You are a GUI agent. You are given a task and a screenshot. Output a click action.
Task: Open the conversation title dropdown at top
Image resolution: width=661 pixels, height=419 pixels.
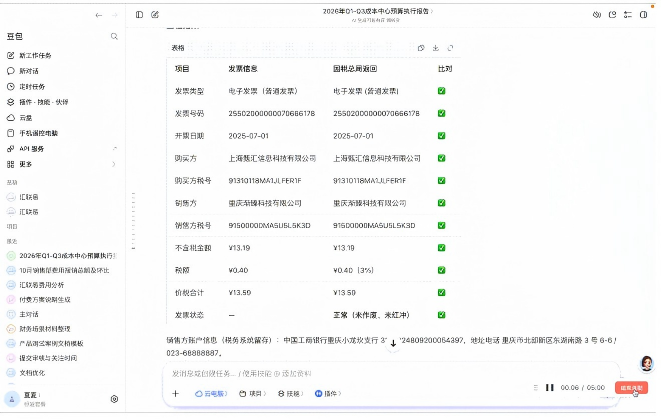[x=378, y=11]
